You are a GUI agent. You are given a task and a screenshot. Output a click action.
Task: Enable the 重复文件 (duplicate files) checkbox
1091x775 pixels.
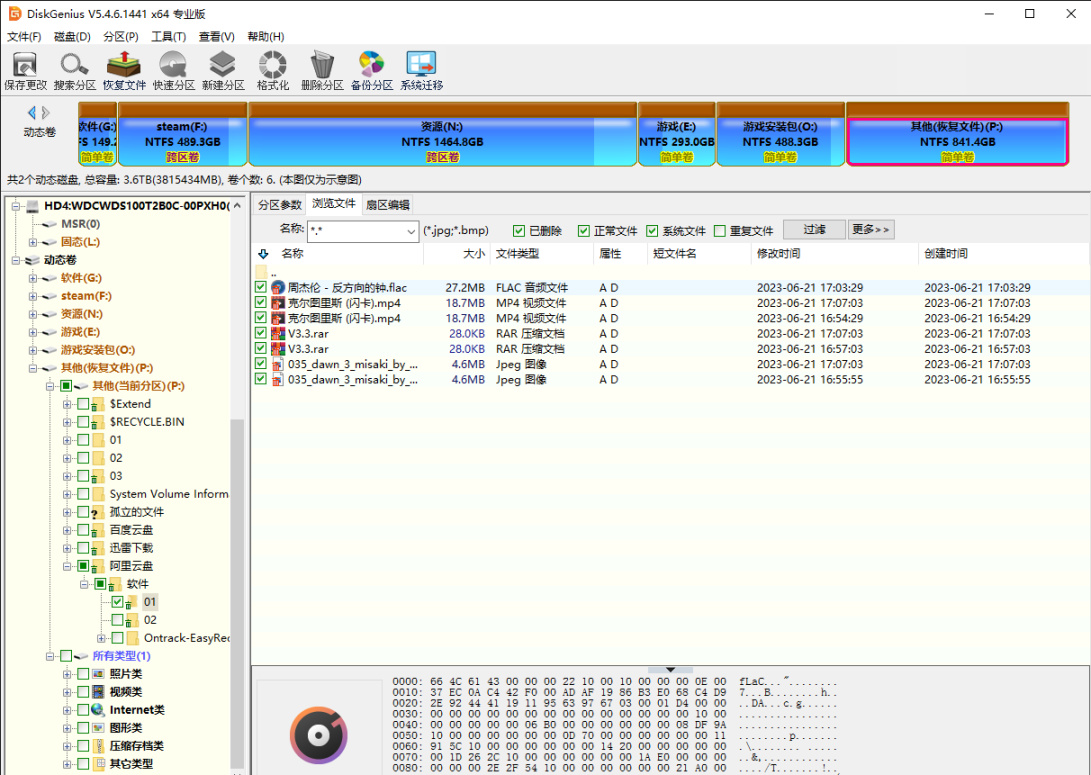click(720, 230)
